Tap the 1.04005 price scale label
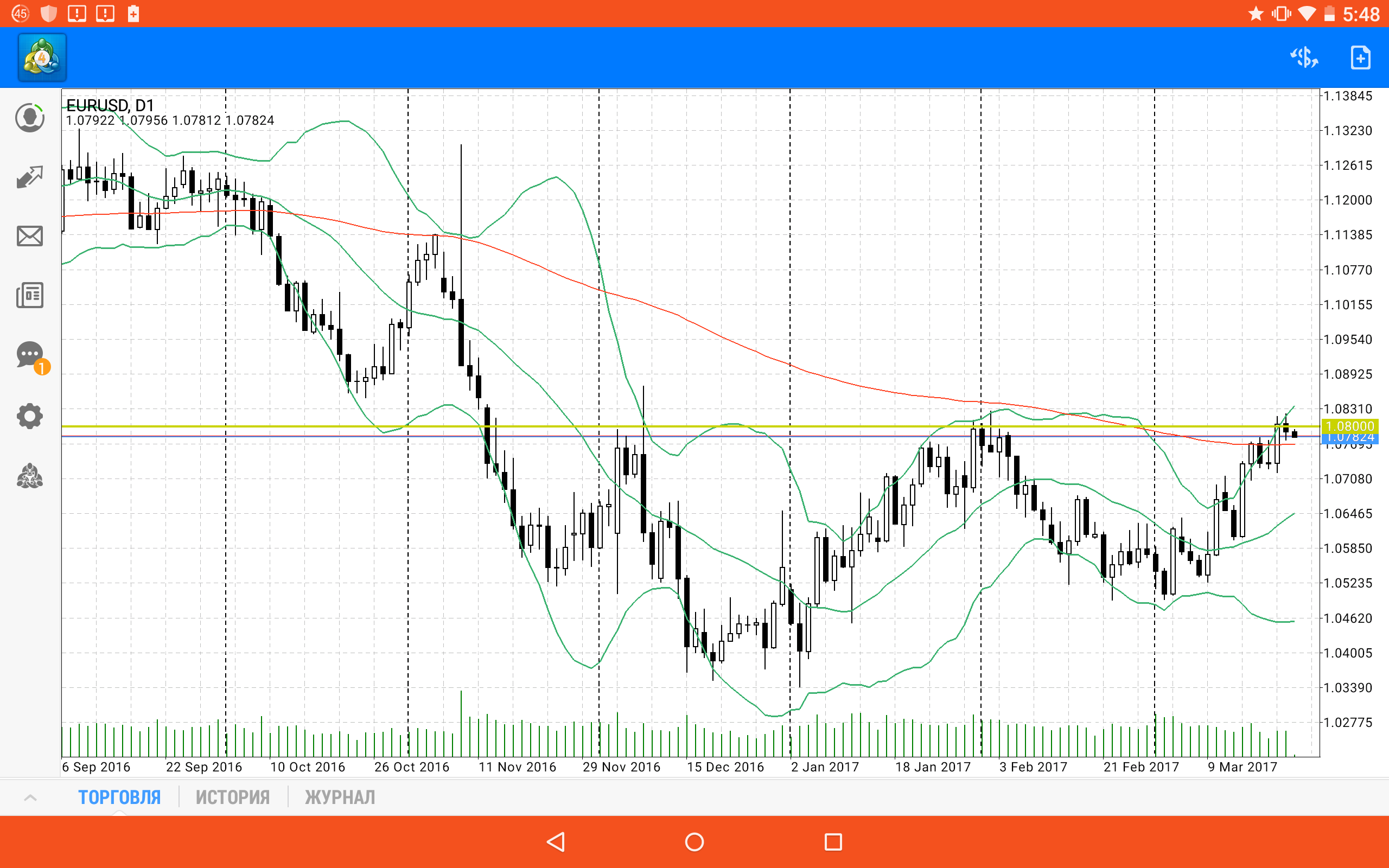This screenshot has height=868, width=1389. (x=1348, y=653)
